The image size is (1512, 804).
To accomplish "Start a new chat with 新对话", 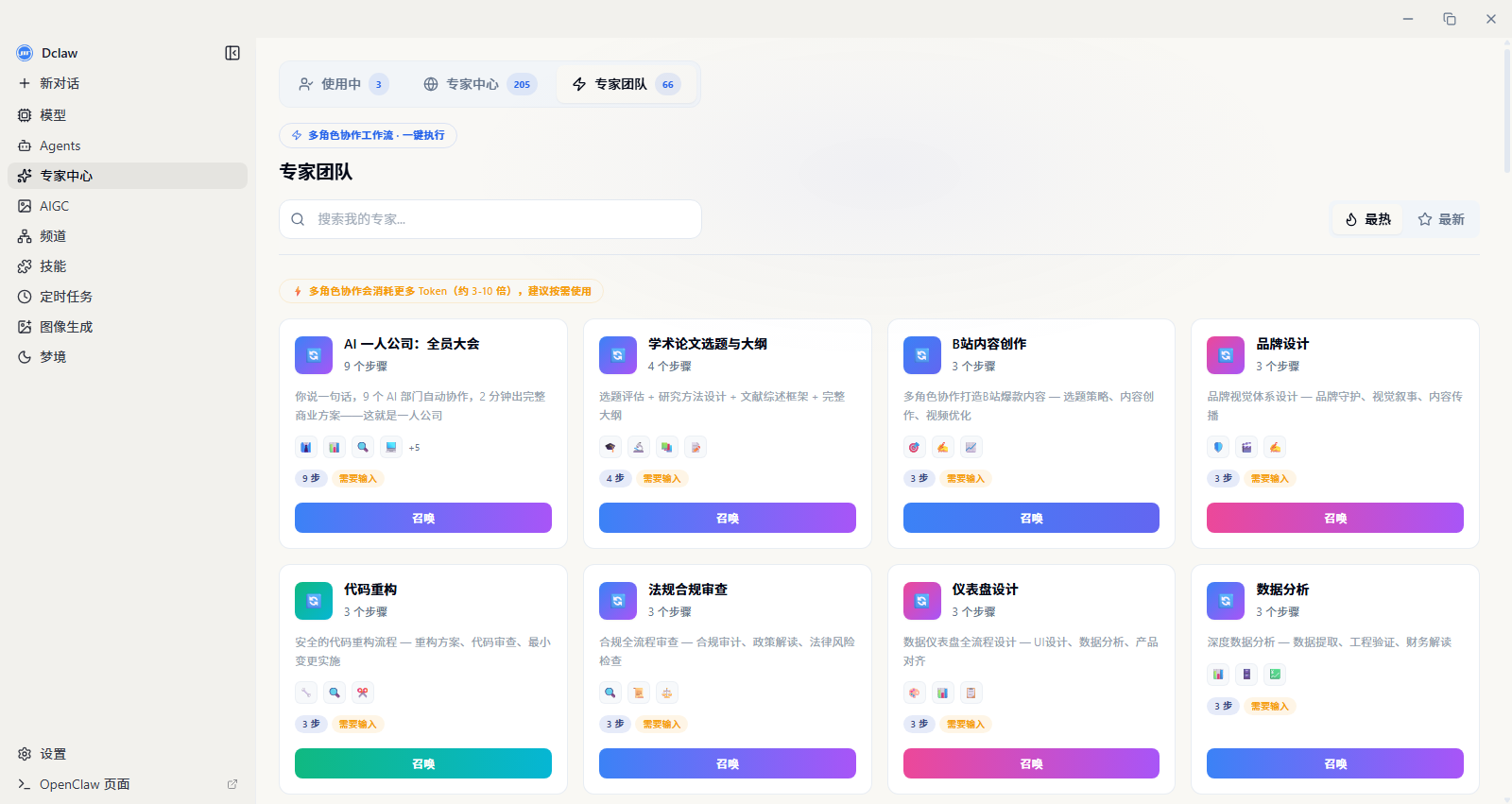I will click(128, 83).
